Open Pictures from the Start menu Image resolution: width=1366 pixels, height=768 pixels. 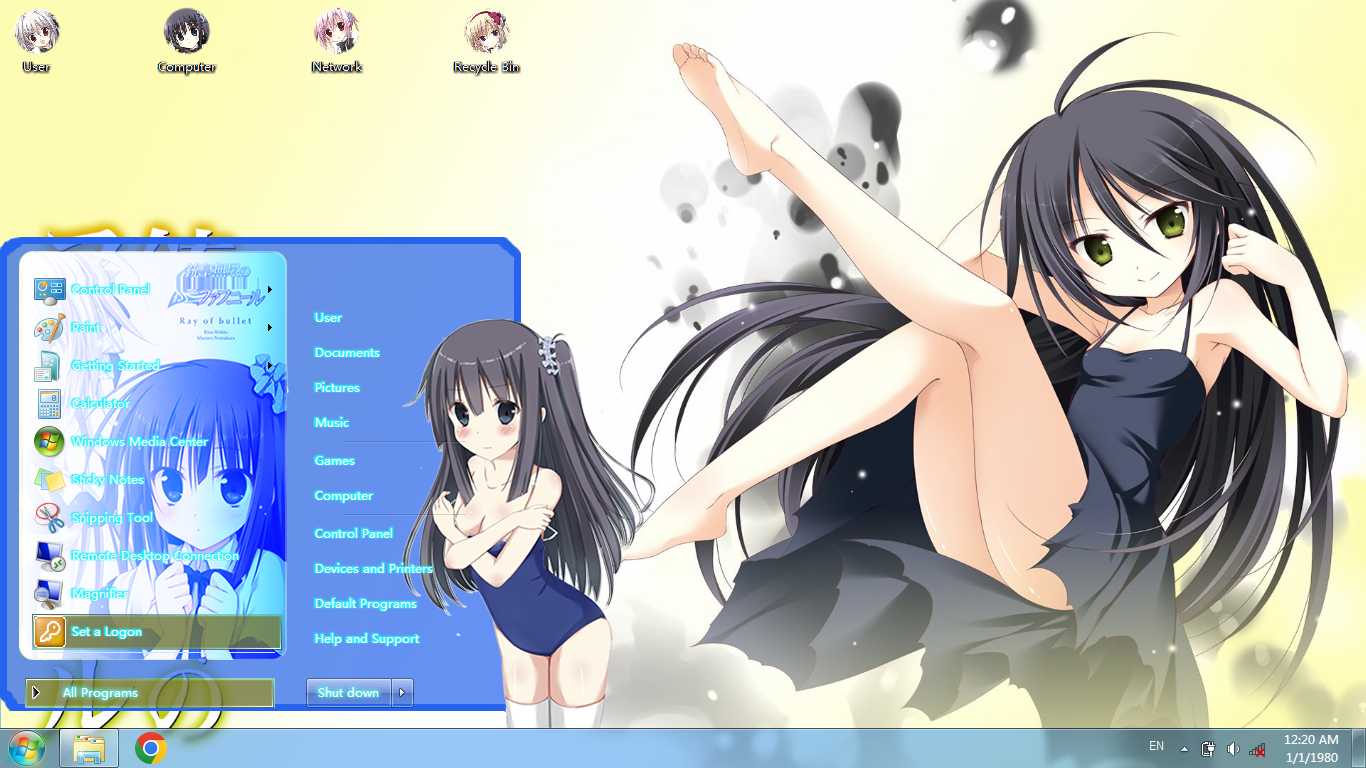(x=337, y=387)
